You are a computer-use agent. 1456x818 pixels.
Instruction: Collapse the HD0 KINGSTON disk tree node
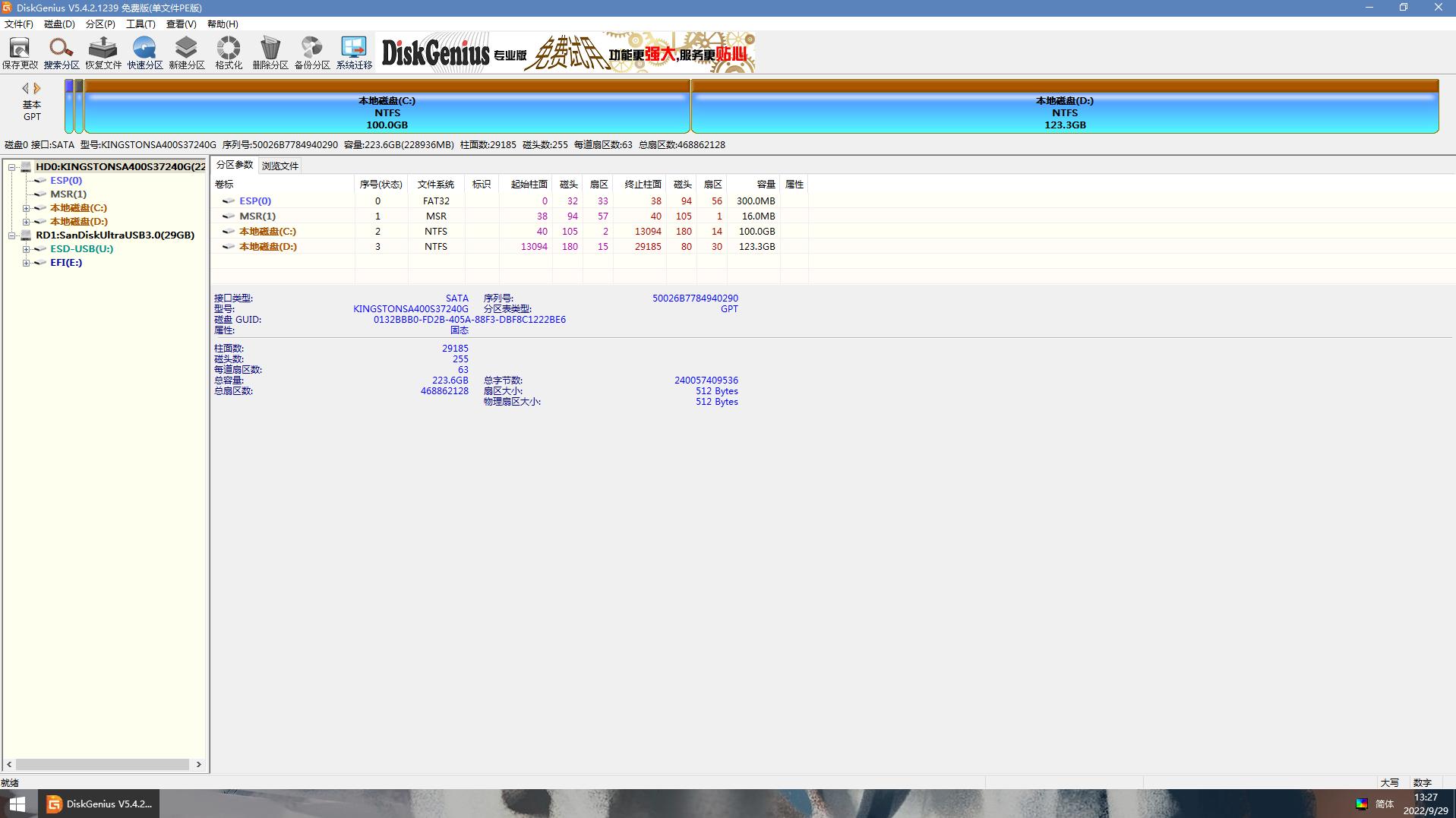tap(12, 167)
